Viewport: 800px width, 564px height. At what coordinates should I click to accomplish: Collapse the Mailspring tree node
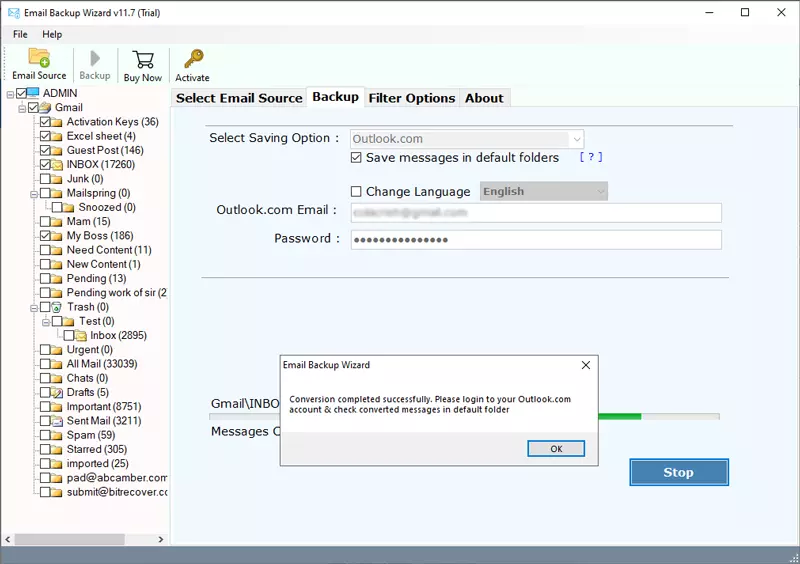coord(34,194)
